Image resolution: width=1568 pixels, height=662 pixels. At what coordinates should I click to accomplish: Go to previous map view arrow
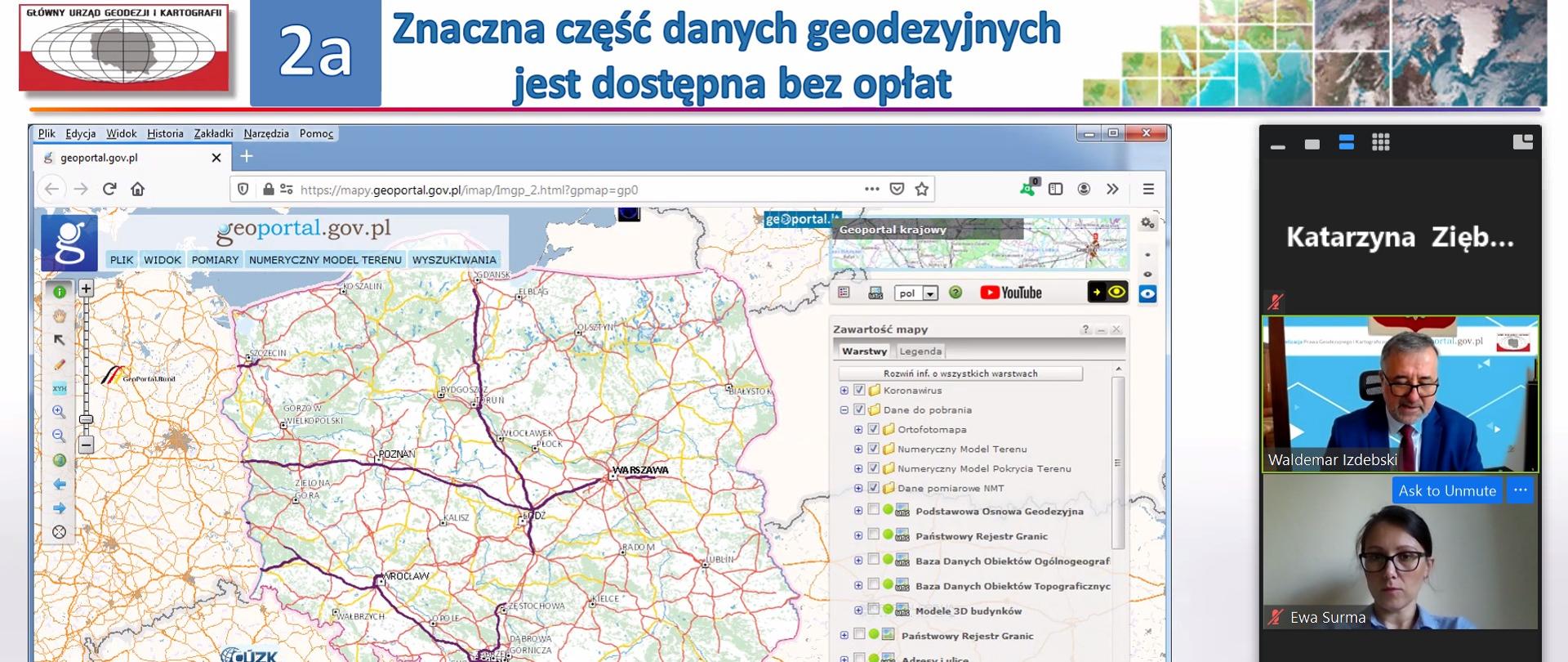click(x=60, y=484)
